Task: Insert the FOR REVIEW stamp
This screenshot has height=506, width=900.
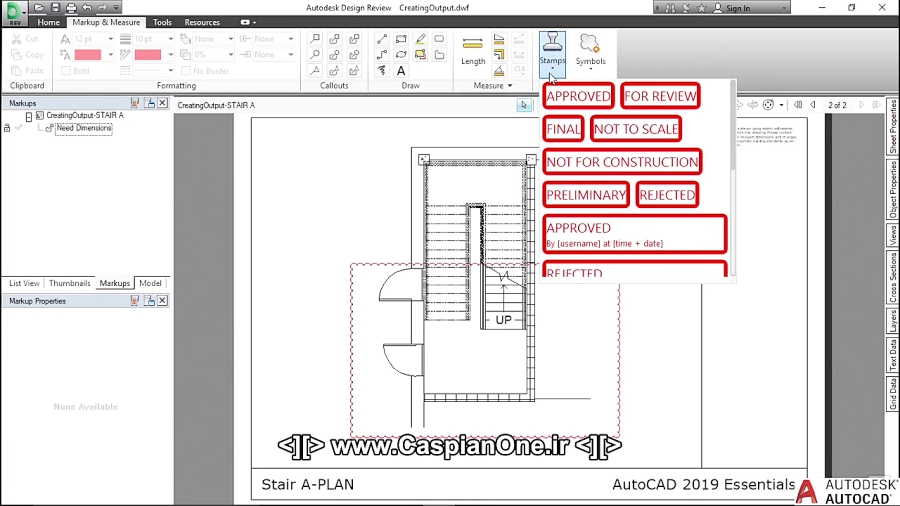Action: [x=660, y=96]
